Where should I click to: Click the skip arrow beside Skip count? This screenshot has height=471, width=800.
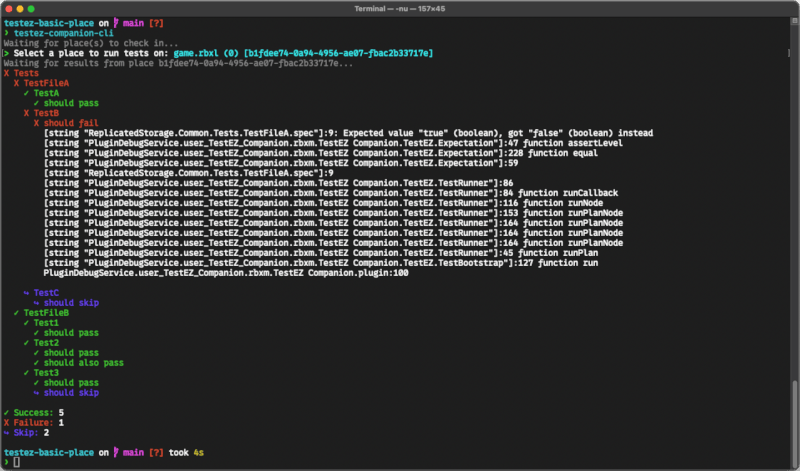[6, 433]
